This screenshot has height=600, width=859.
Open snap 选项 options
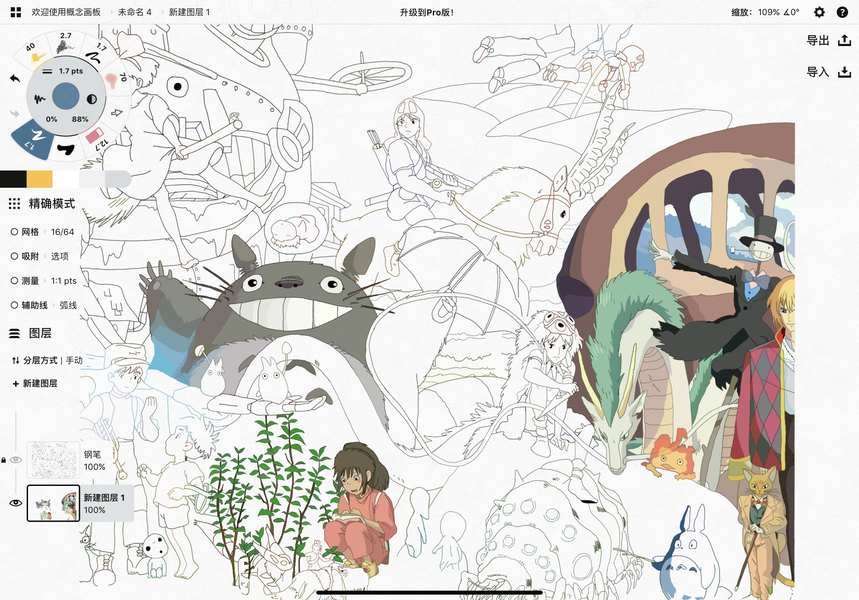60,256
